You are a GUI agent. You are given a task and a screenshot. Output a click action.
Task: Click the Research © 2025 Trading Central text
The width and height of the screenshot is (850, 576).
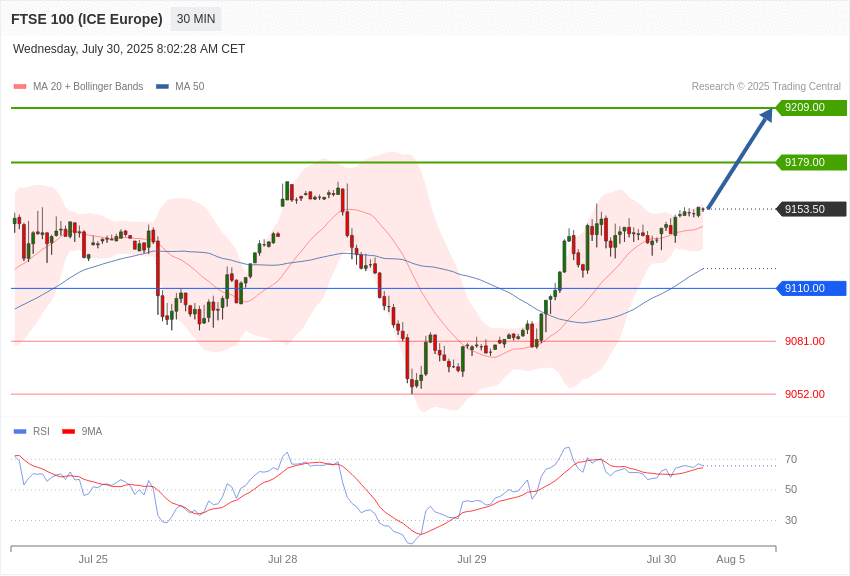[766, 86]
